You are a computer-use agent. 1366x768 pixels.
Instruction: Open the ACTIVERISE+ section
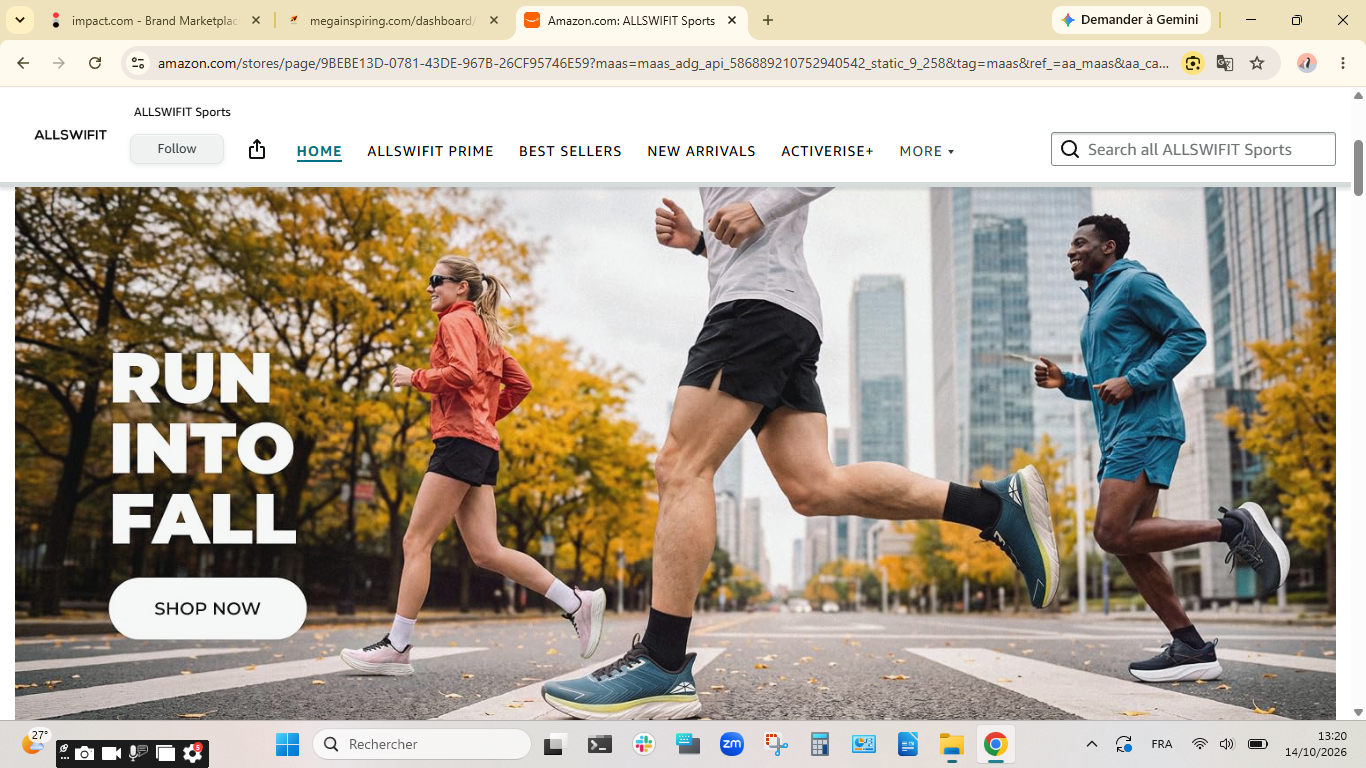[x=827, y=151]
